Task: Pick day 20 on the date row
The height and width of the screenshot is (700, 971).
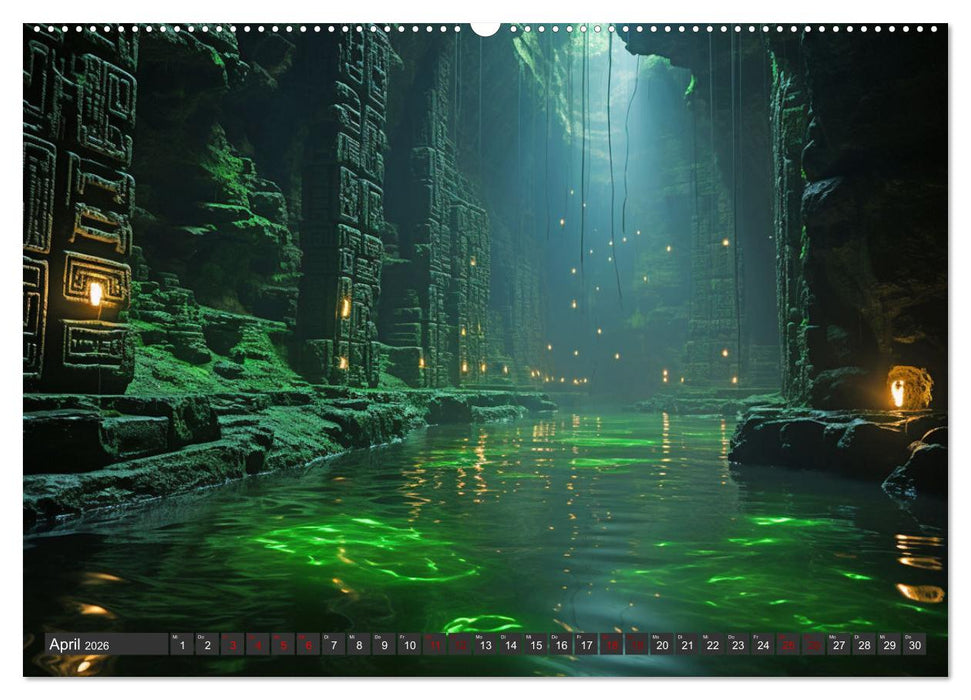Action: [x=662, y=645]
